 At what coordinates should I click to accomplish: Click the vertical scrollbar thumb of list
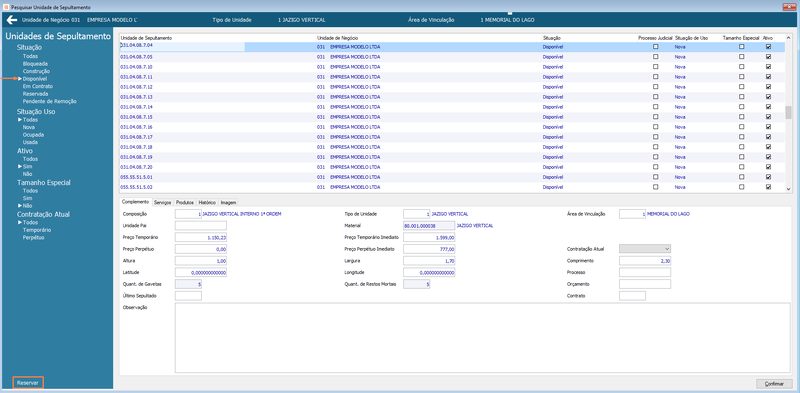(788, 112)
